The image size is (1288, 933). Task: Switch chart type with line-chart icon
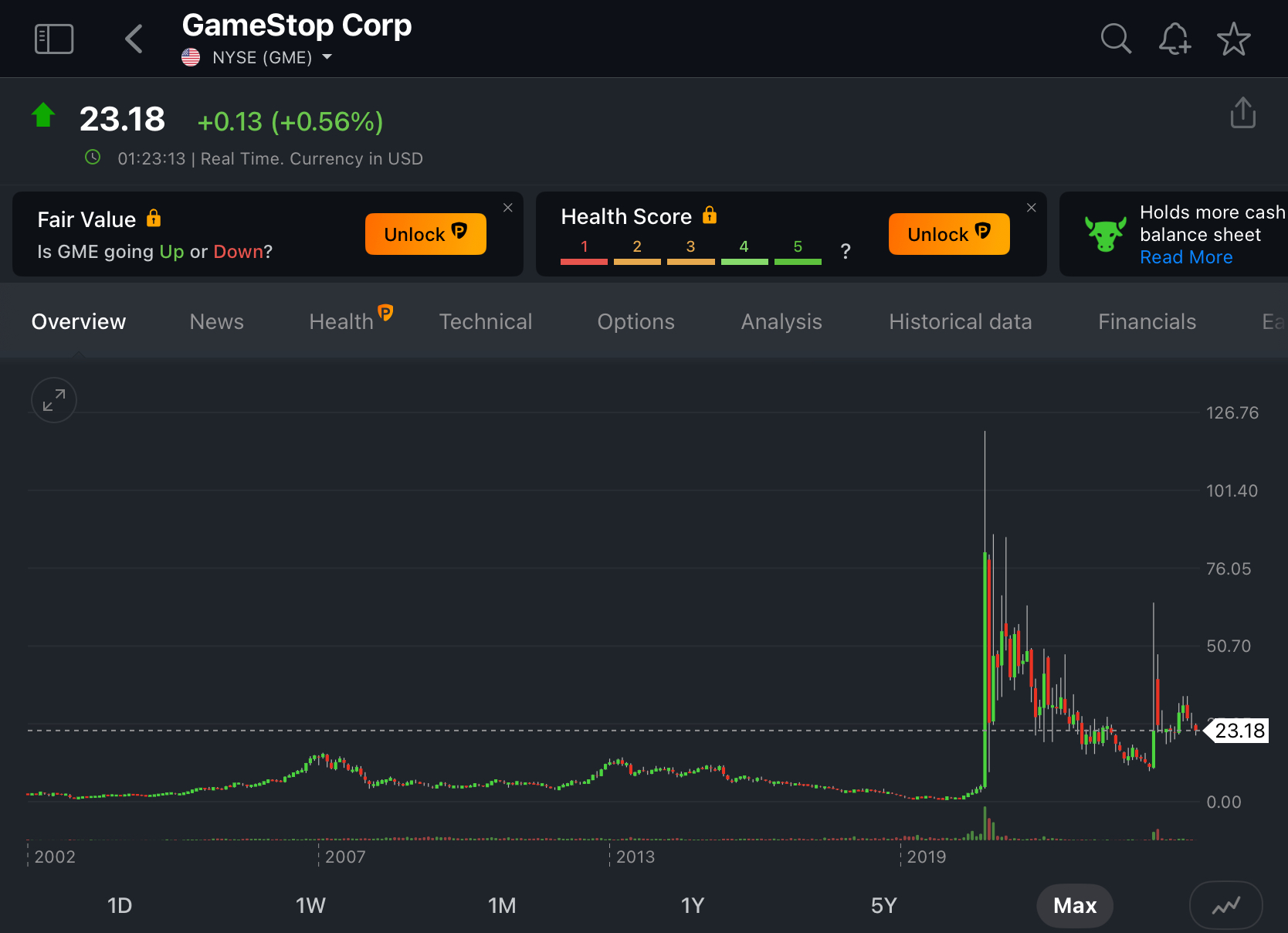1225,905
